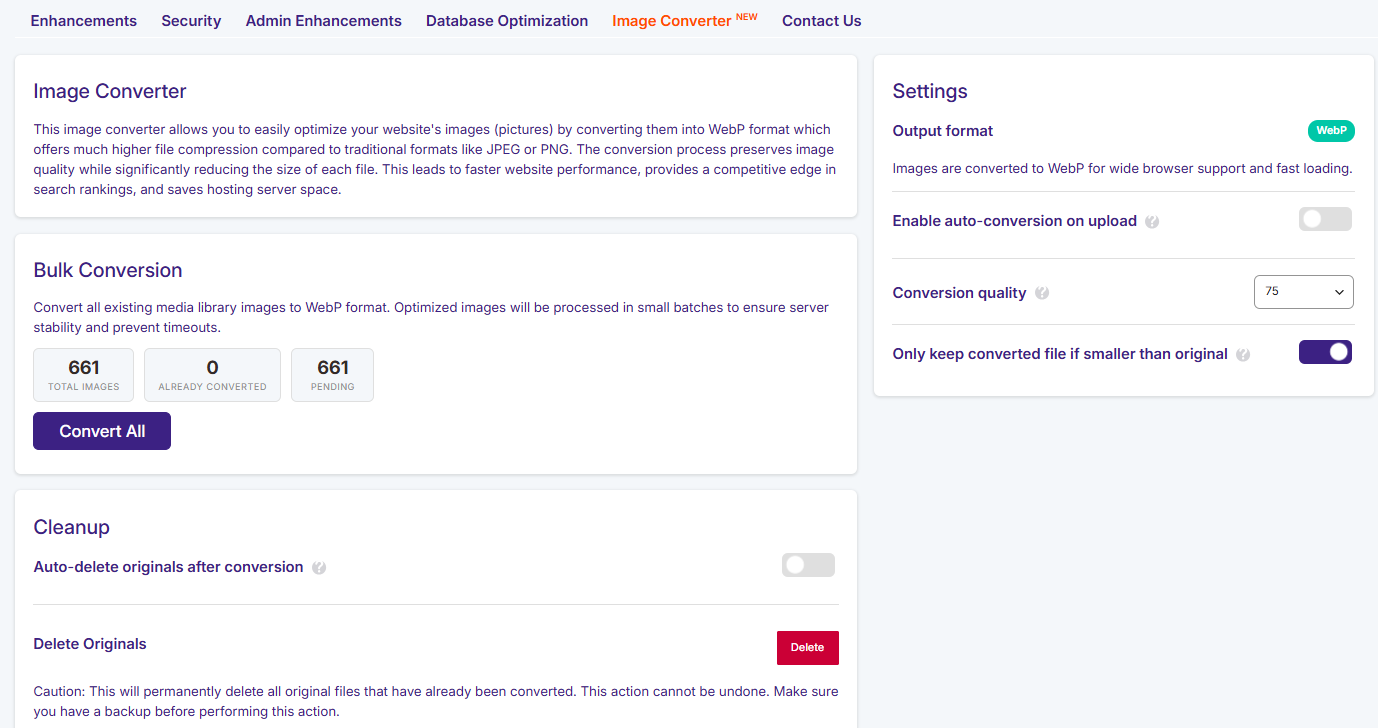Go to Admin Enhancements tab
Image resolution: width=1378 pixels, height=728 pixels.
[324, 20]
